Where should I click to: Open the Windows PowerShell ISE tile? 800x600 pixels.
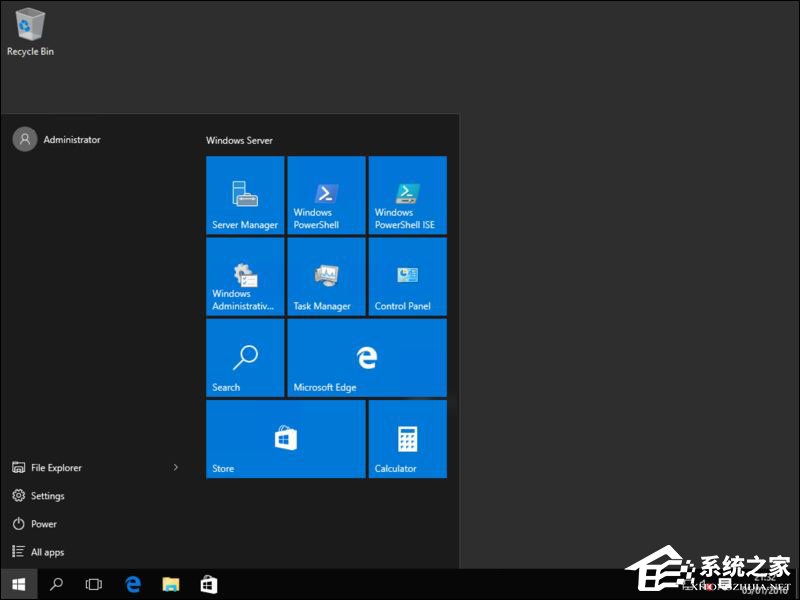coord(407,194)
